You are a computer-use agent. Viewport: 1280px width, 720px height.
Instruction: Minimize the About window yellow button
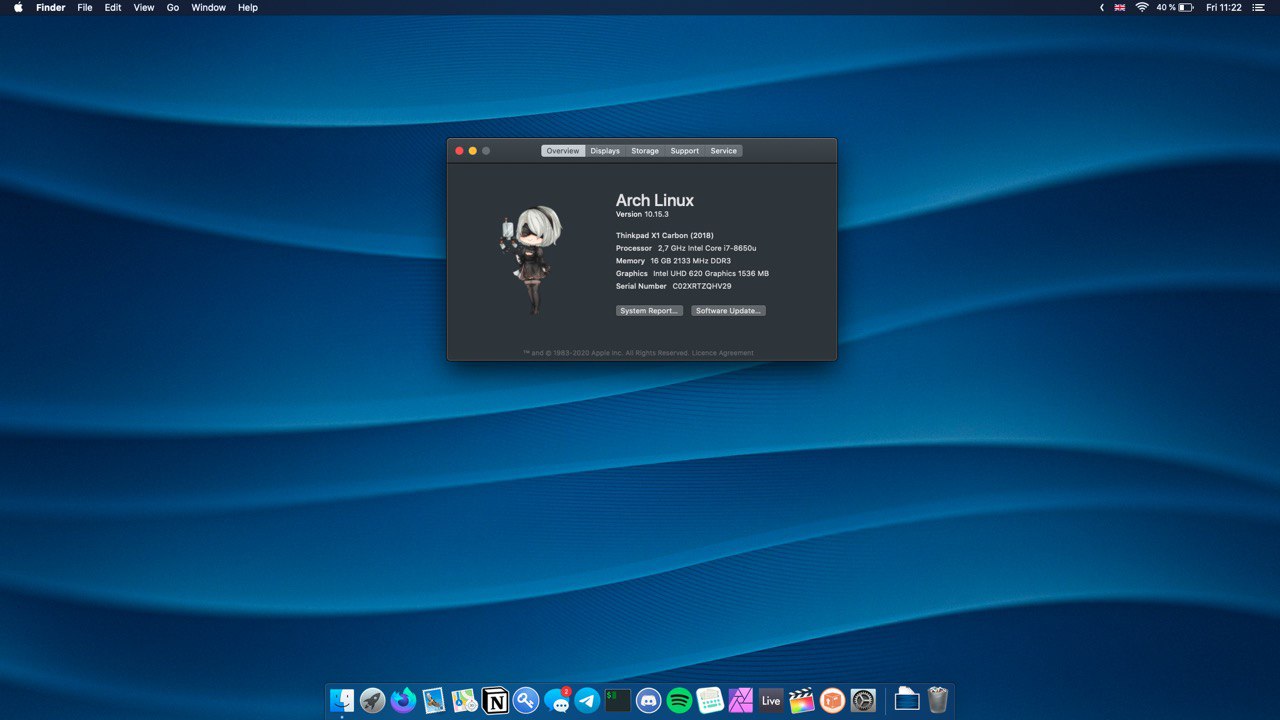coord(473,151)
